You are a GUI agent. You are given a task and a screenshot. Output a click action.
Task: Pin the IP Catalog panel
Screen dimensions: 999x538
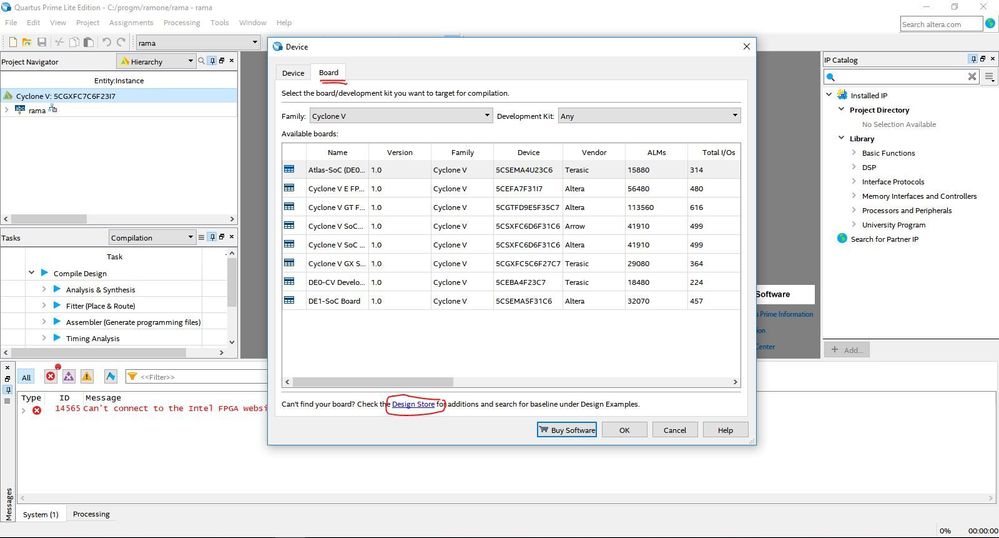pyautogui.click(x=973, y=59)
